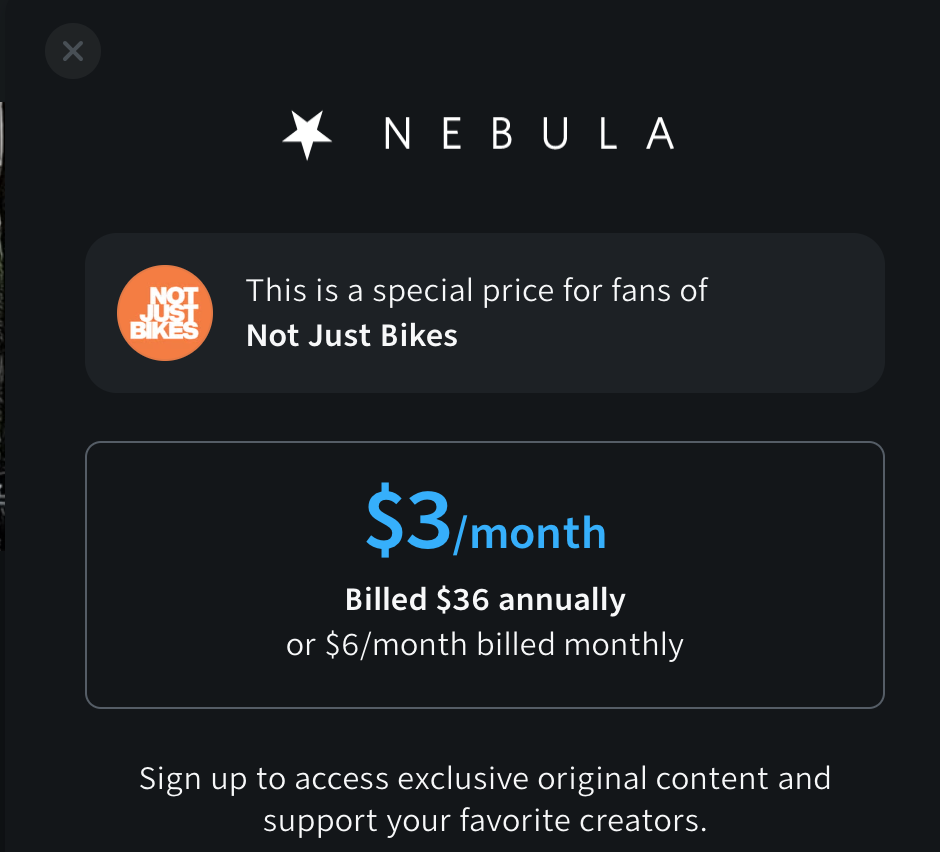Click "support your favorite creators." text

[485, 821]
